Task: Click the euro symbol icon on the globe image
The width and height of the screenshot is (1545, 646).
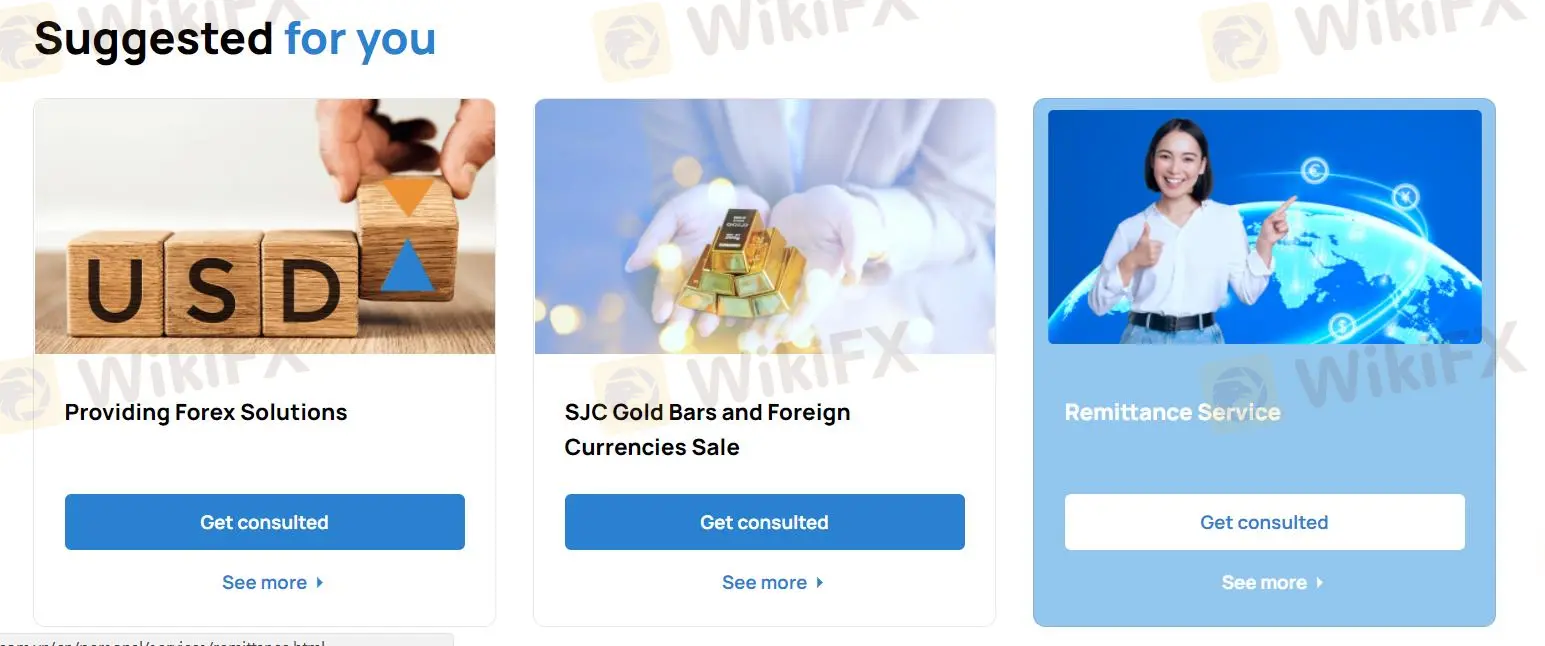Action: [1315, 171]
